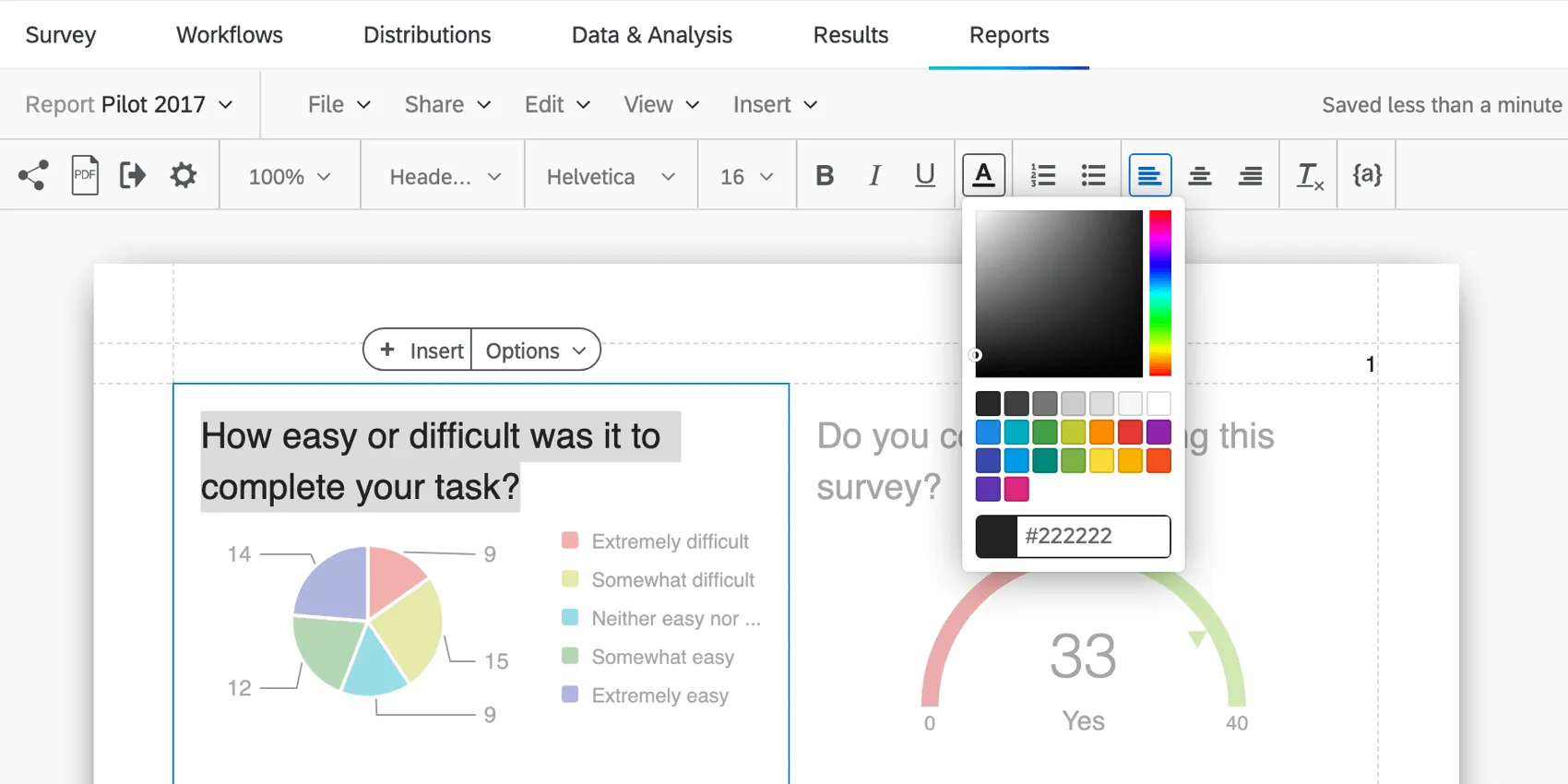Clear formatting with the Tx icon
Screen dimensions: 1568x784
(1308, 175)
